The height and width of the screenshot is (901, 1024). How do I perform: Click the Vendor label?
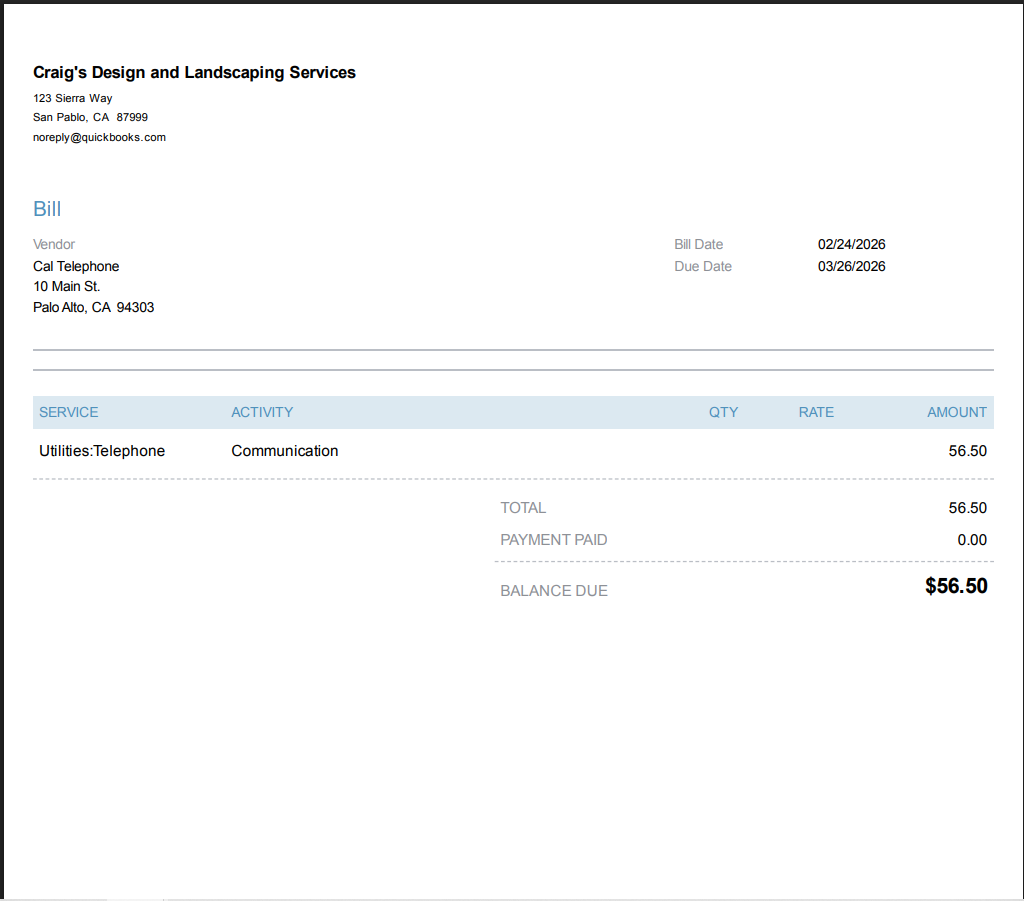point(54,244)
